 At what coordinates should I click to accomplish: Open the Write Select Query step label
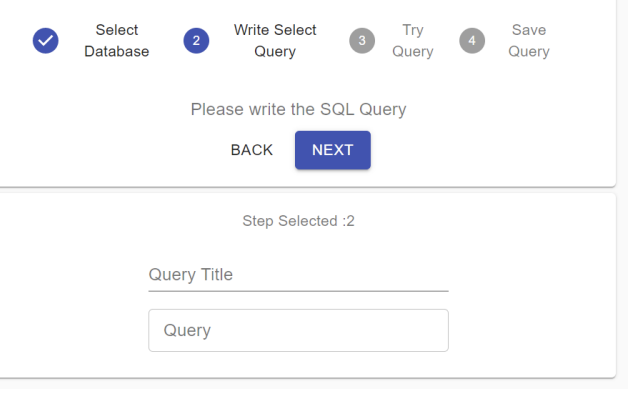275,41
